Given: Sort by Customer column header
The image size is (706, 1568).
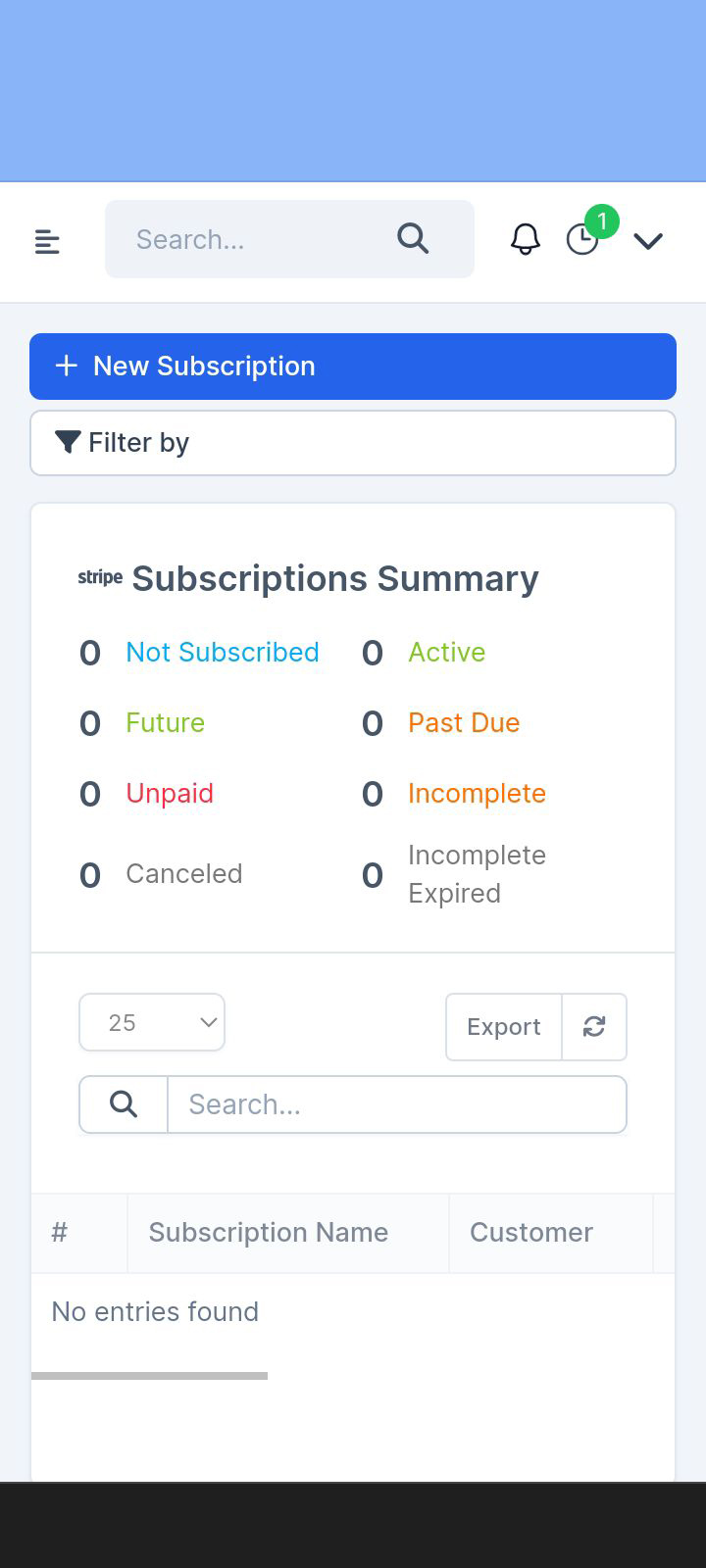Looking at the screenshot, I should 531,1232.
